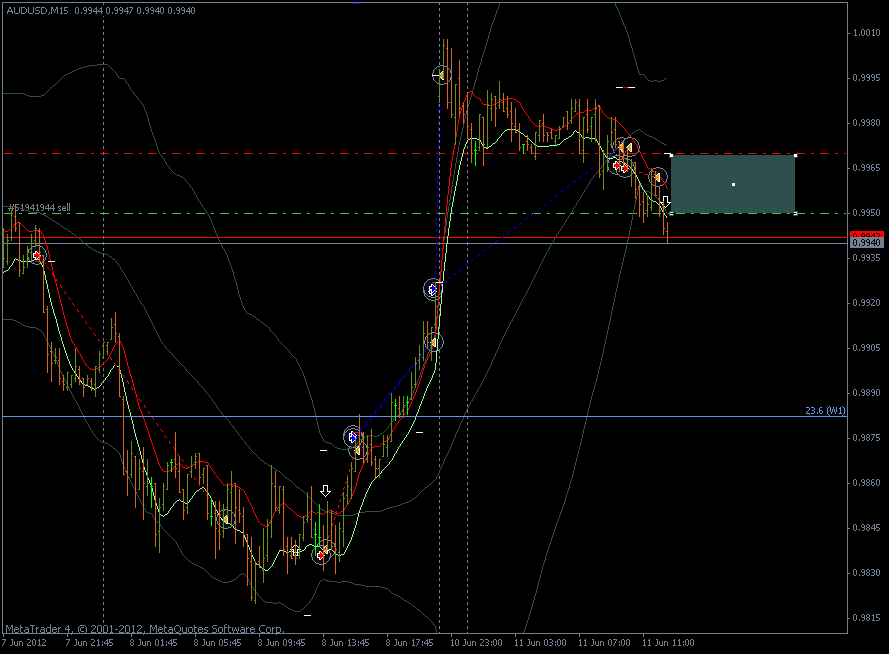Viewport: 889px width, 654px height.
Task: Click the 7 Jun 2012 time label
Action: click(x=24, y=643)
